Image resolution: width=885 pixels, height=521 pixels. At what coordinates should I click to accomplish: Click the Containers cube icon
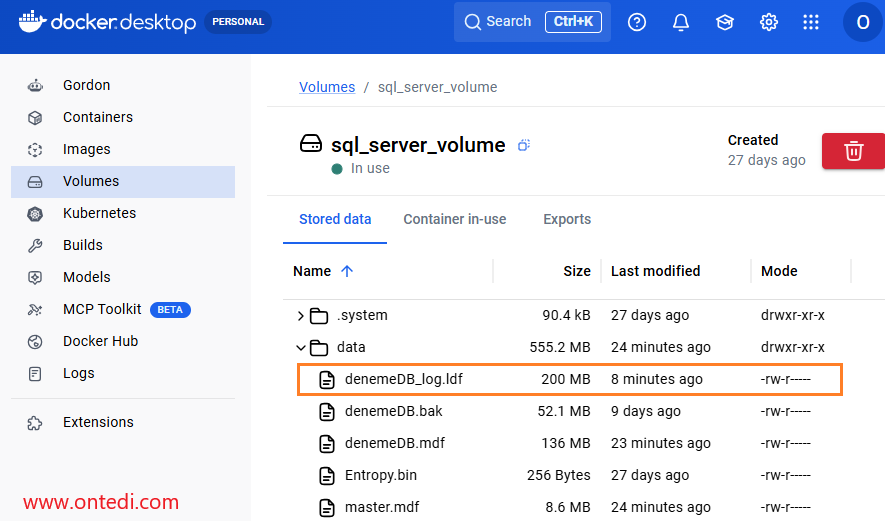[x=35, y=117]
